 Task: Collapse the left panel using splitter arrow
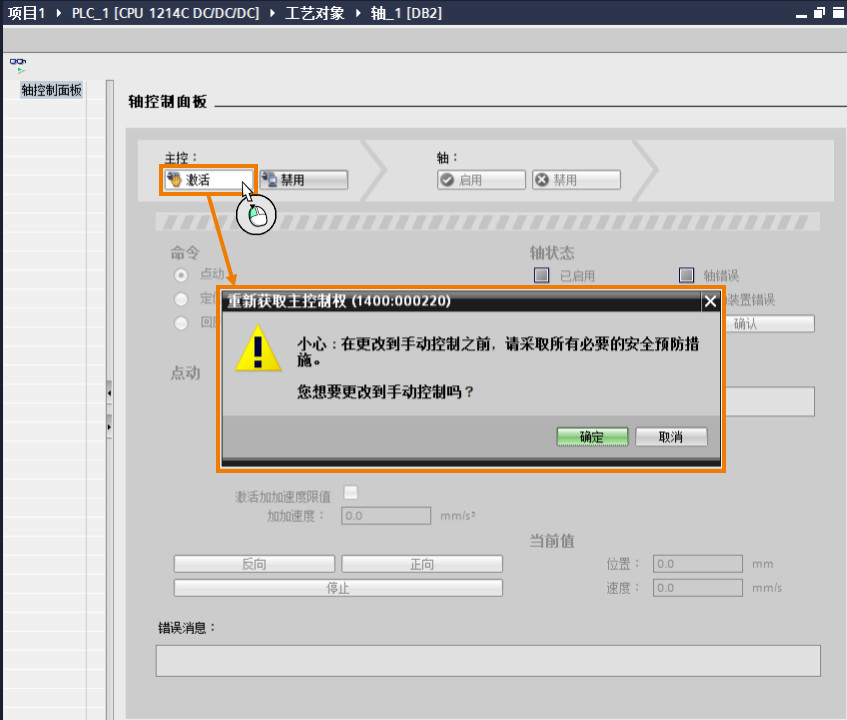click(x=109, y=393)
